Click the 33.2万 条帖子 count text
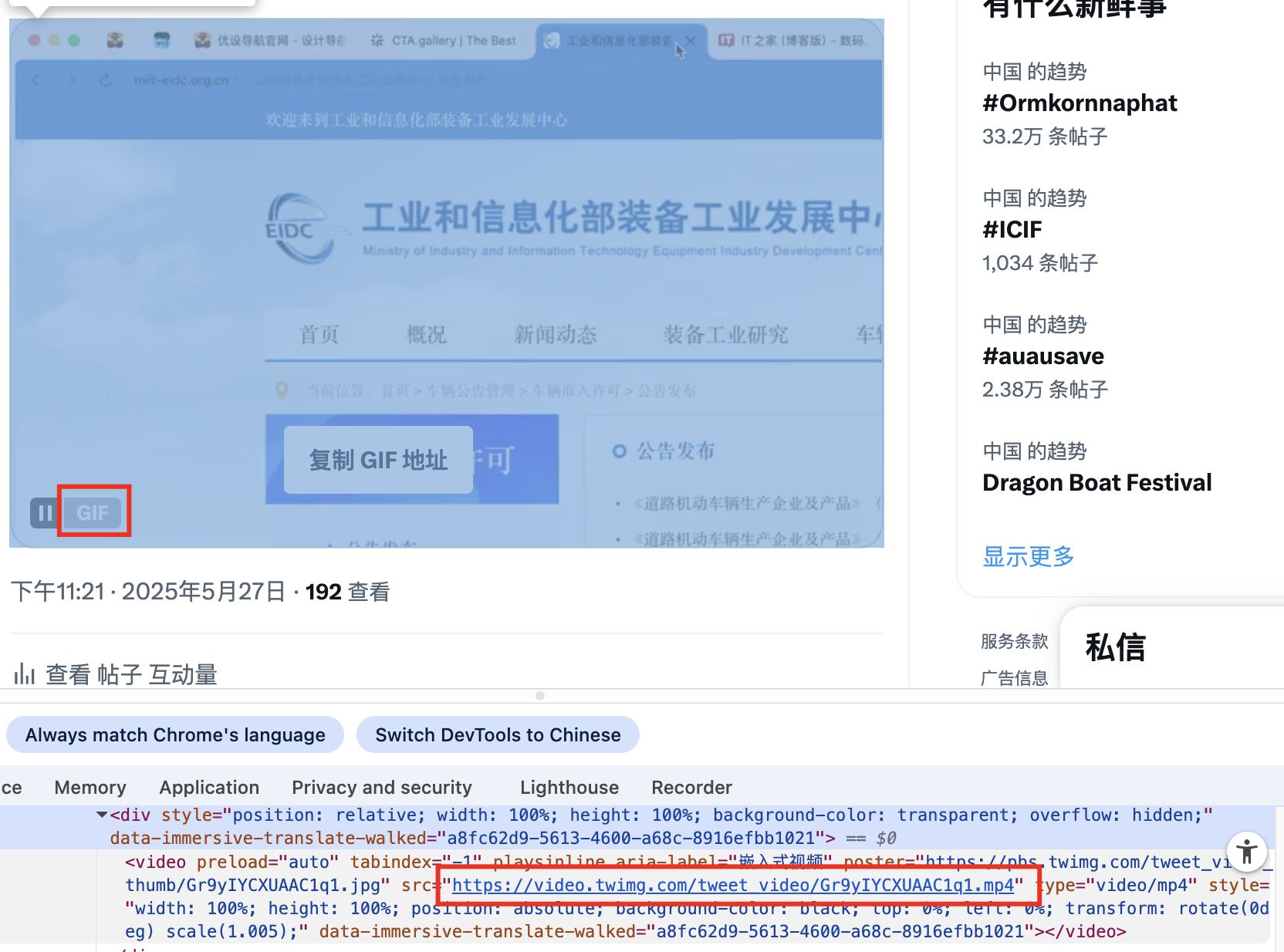The image size is (1284, 952). [1045, 137]
